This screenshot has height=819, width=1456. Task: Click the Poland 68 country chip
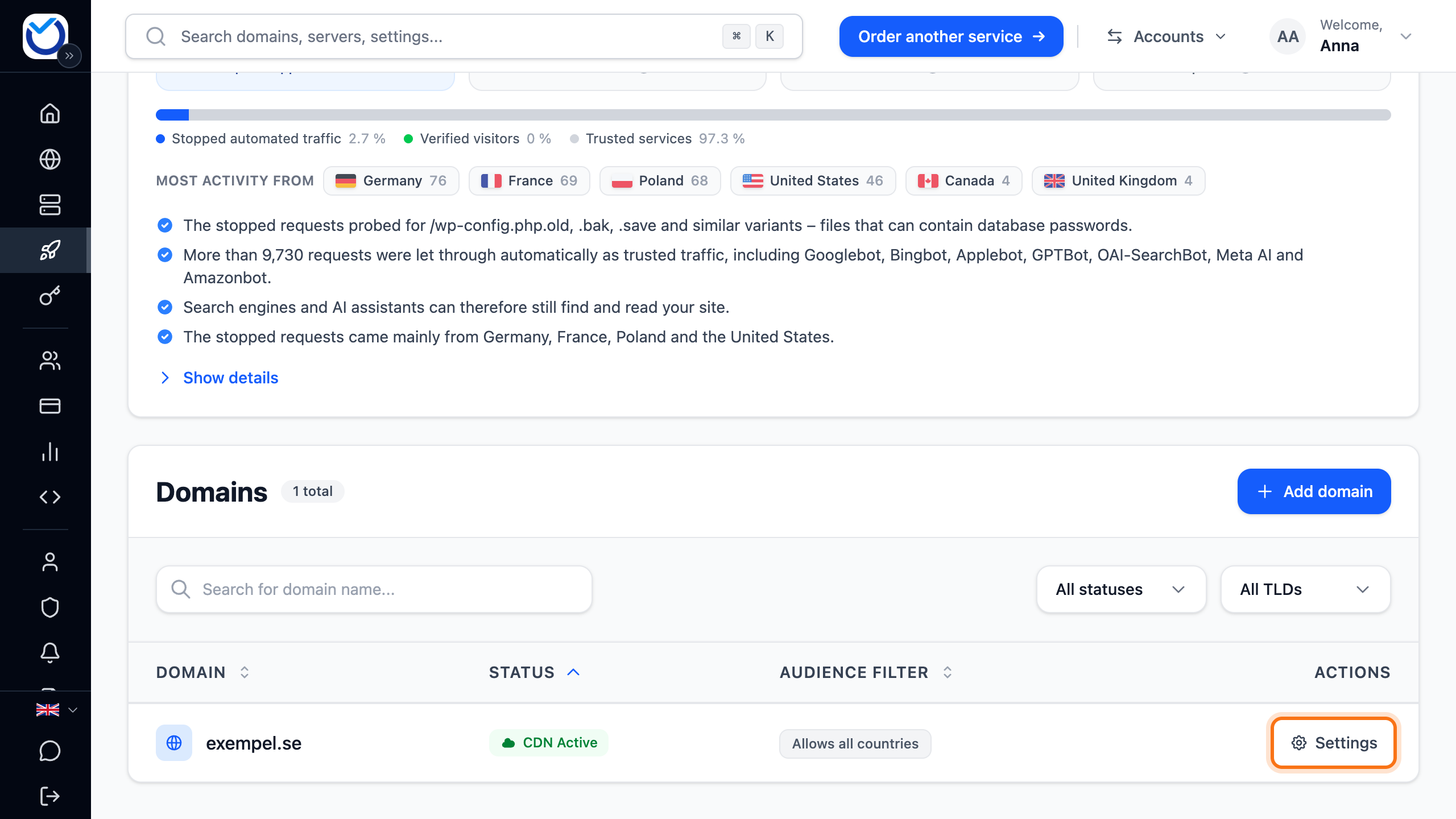coord(660,181)
